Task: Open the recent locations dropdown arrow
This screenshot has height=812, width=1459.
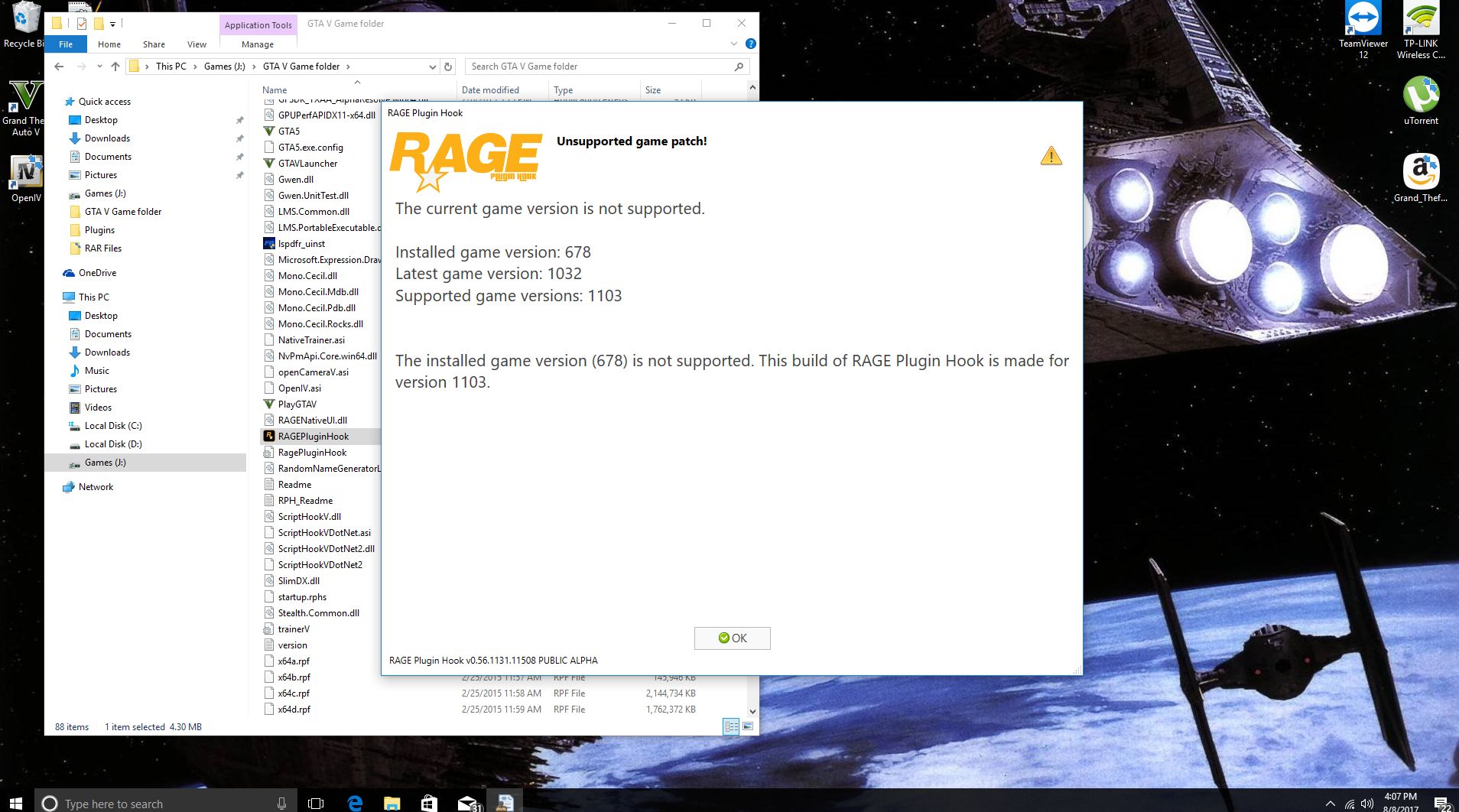Action: pyautogui.click(x=99, y=67)
